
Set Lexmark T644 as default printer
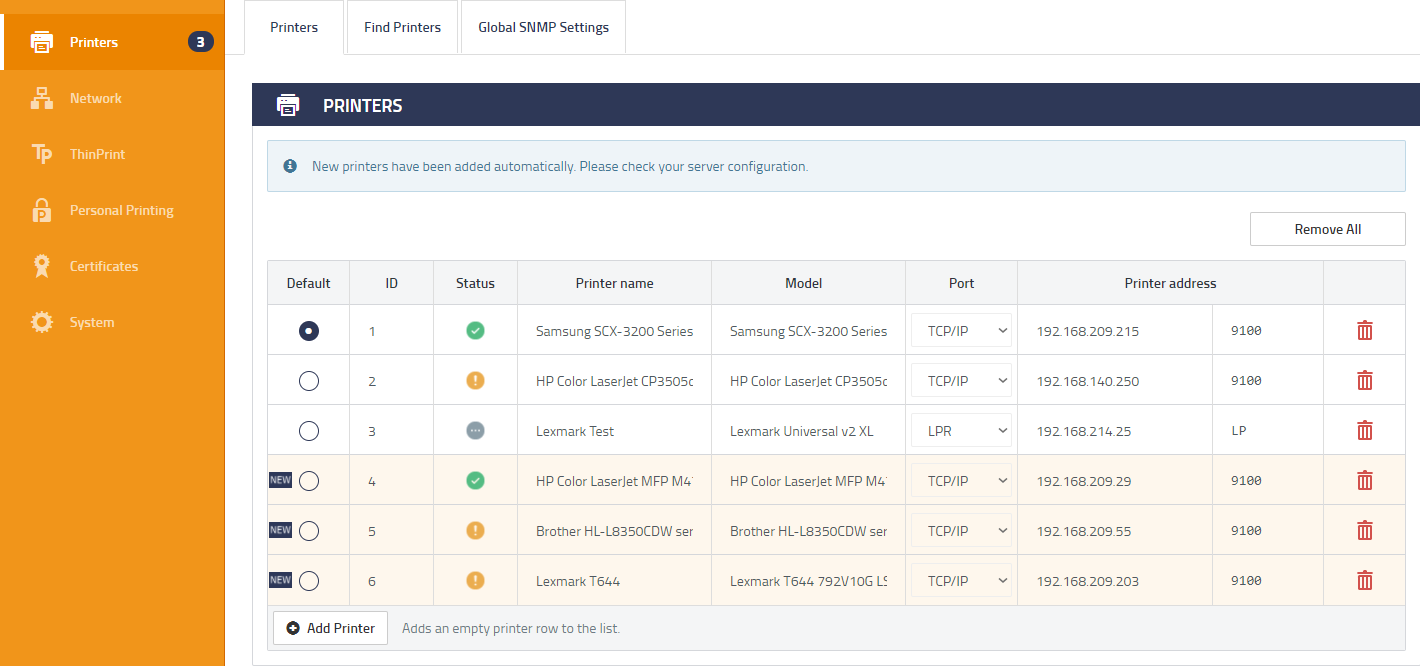pyautogui.click(x=309, y=580)
